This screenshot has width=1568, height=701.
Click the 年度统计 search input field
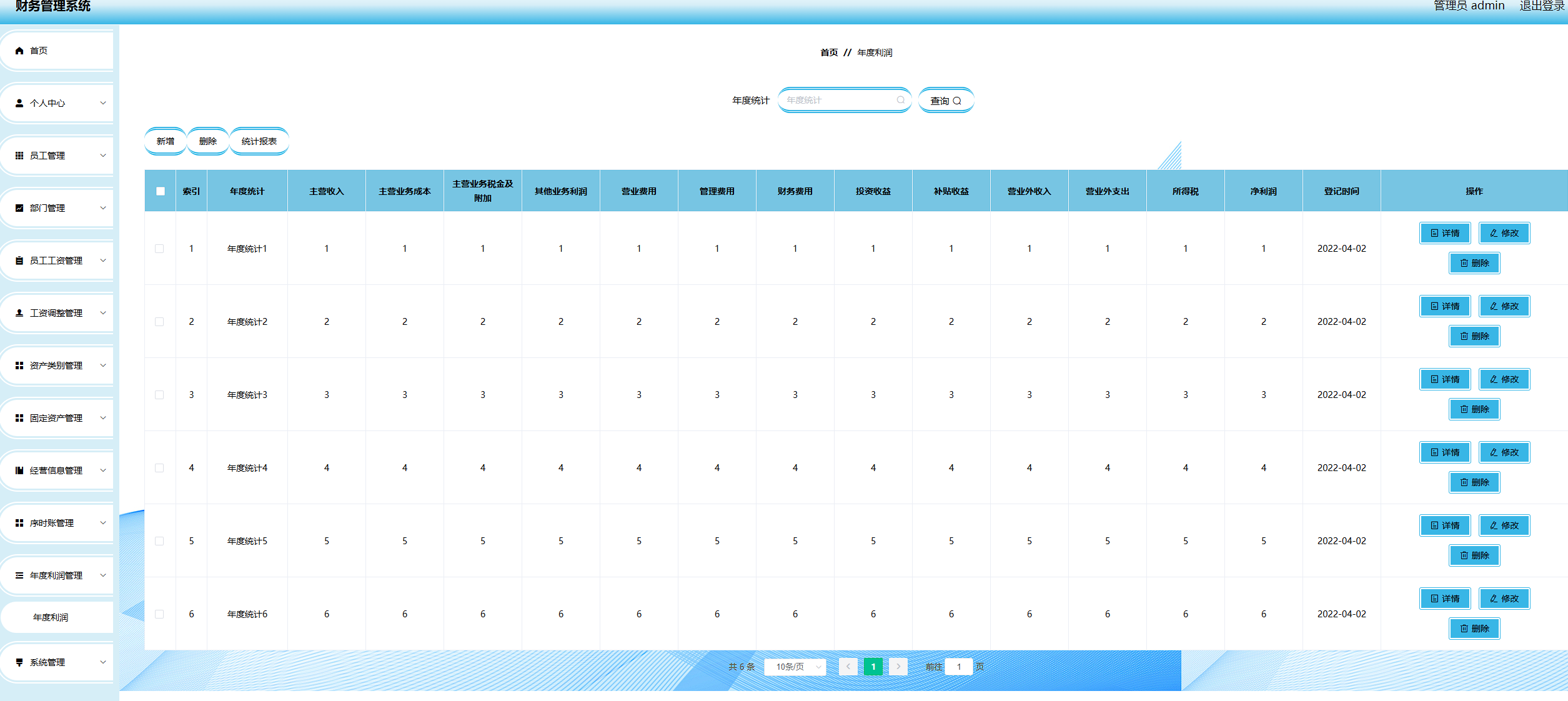pyautogui.click(x=837, y=100)
